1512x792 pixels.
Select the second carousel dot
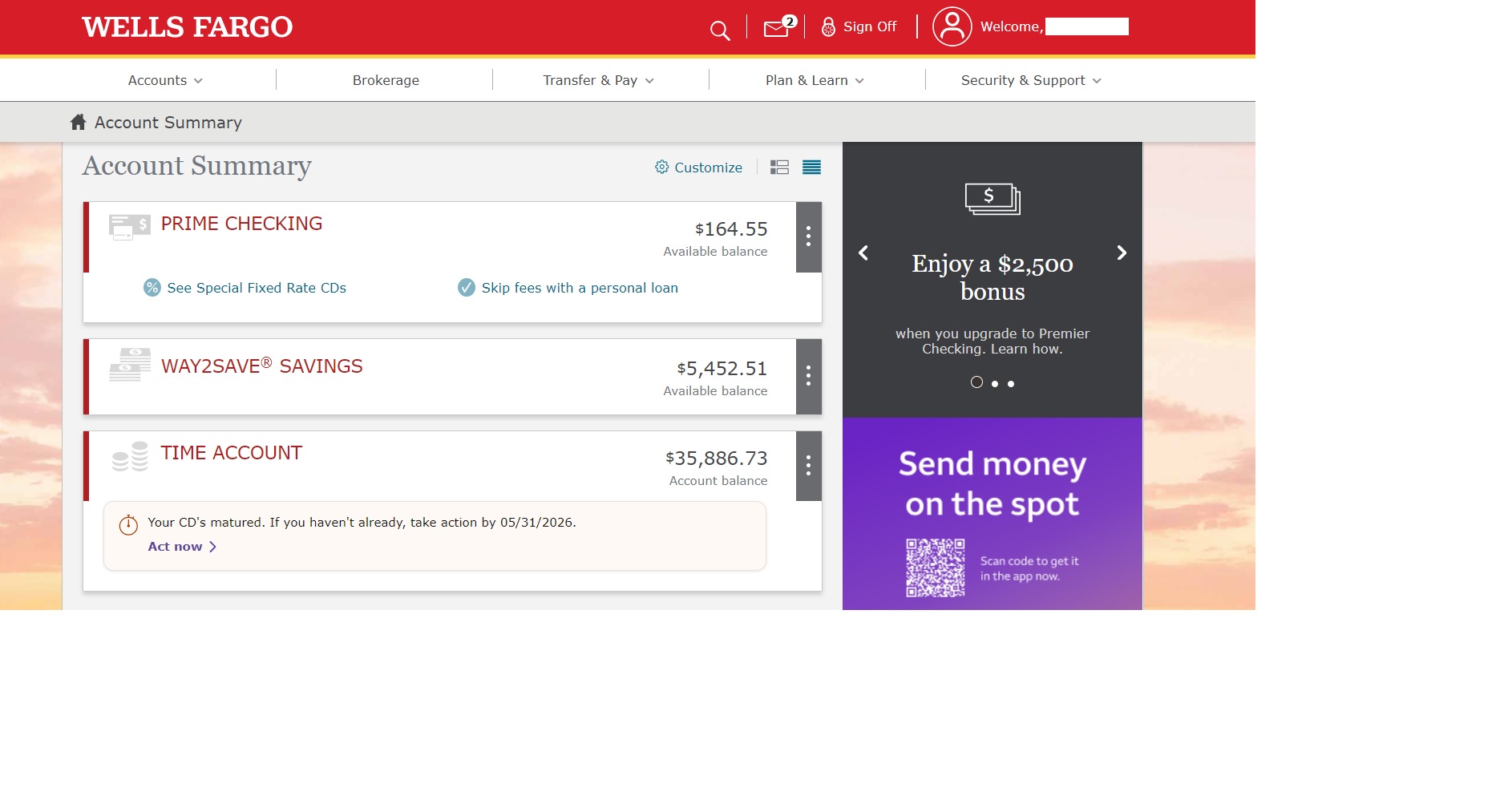[995, 384]
